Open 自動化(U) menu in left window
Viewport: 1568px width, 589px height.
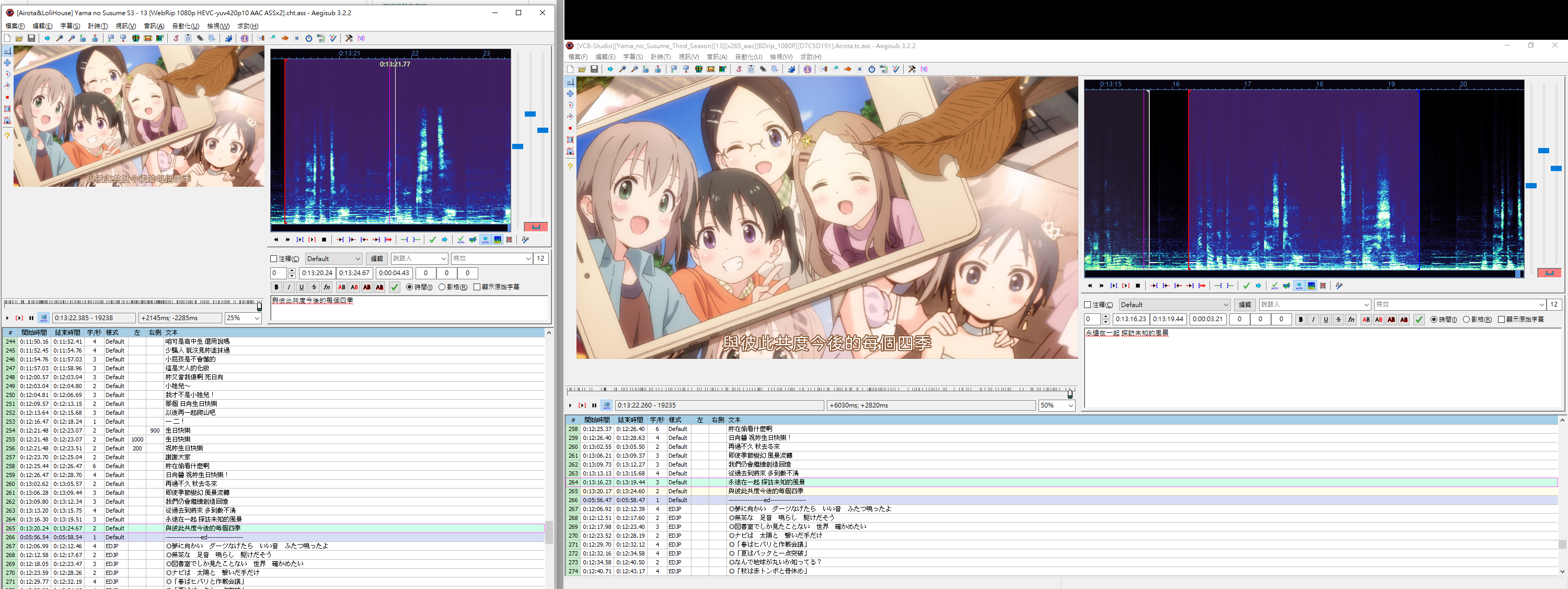(186, 26)
